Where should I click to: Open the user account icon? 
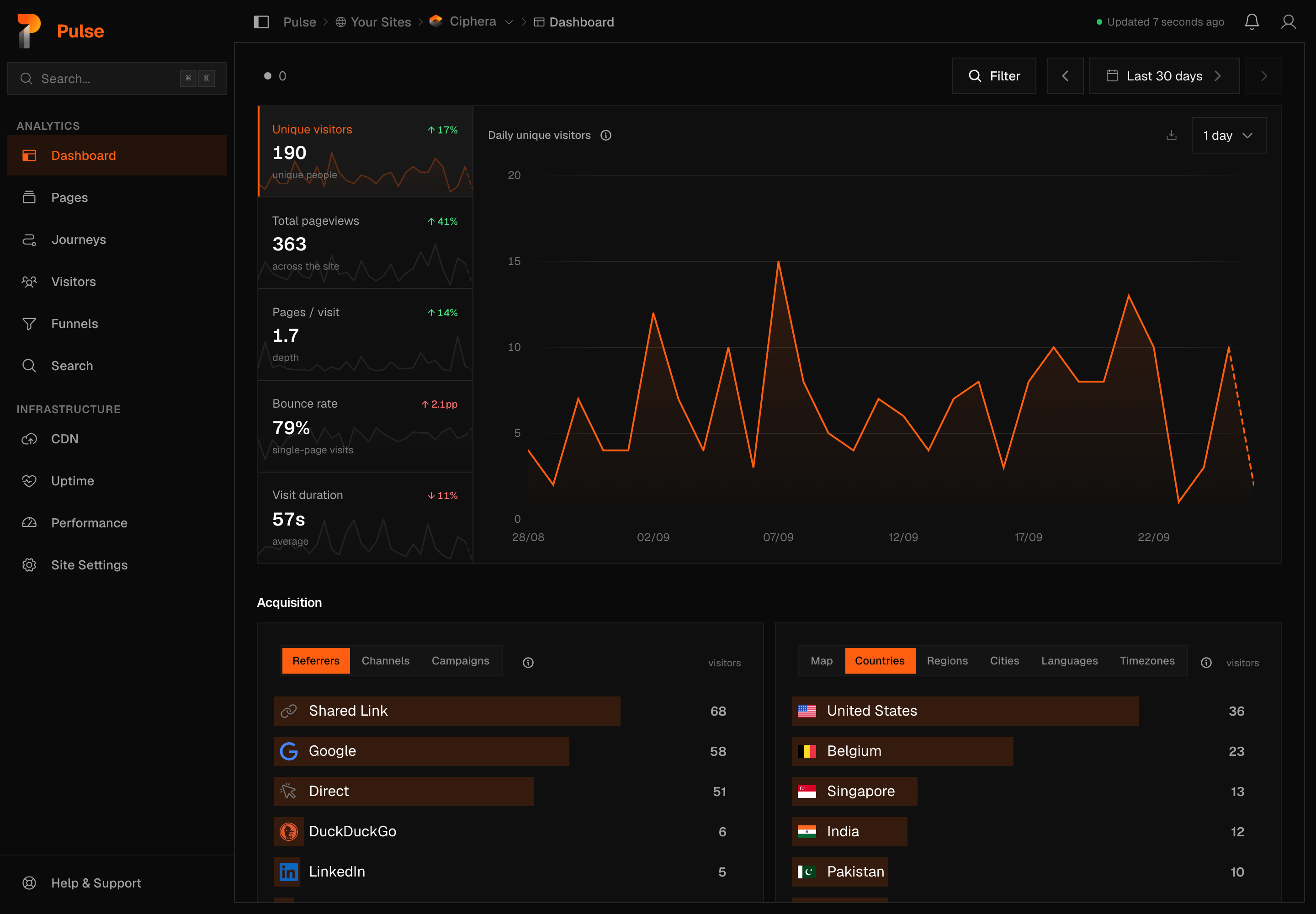click(1289, 22)
